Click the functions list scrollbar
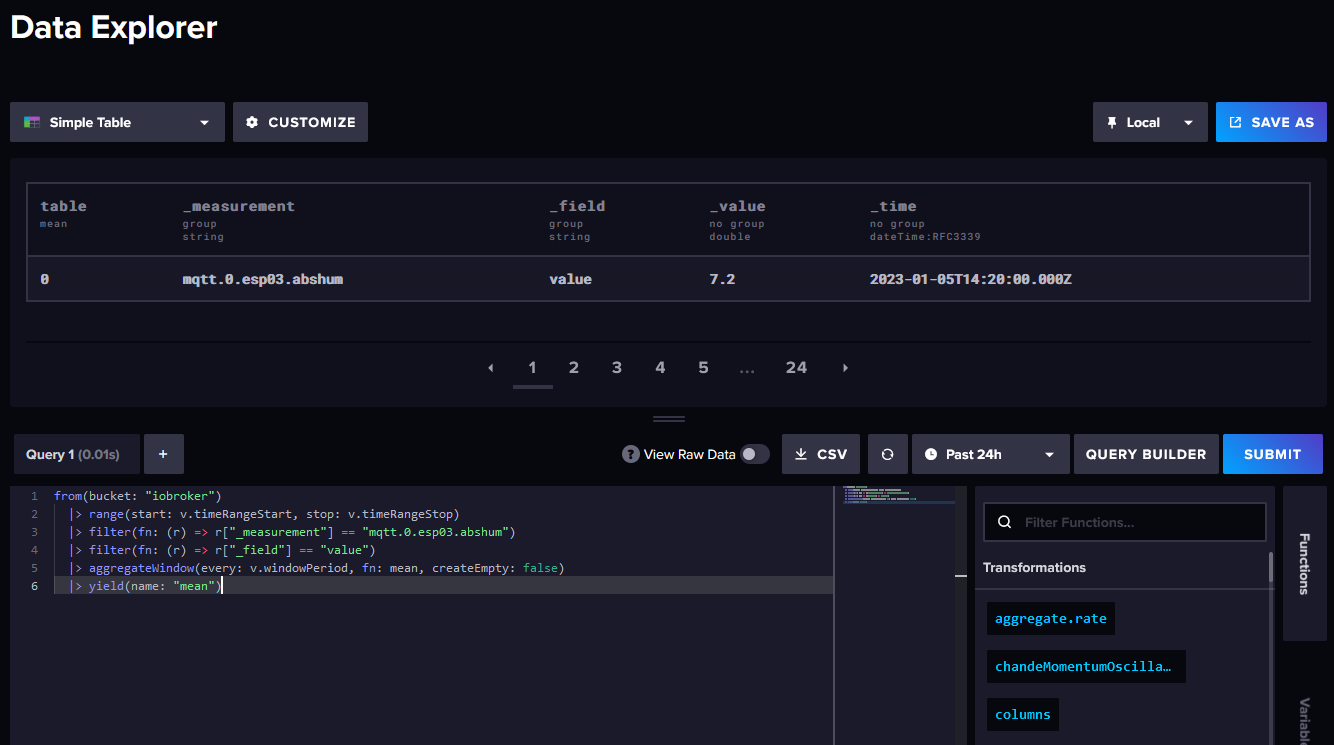Screen dimensions: 1334x745 [1271, 566]
